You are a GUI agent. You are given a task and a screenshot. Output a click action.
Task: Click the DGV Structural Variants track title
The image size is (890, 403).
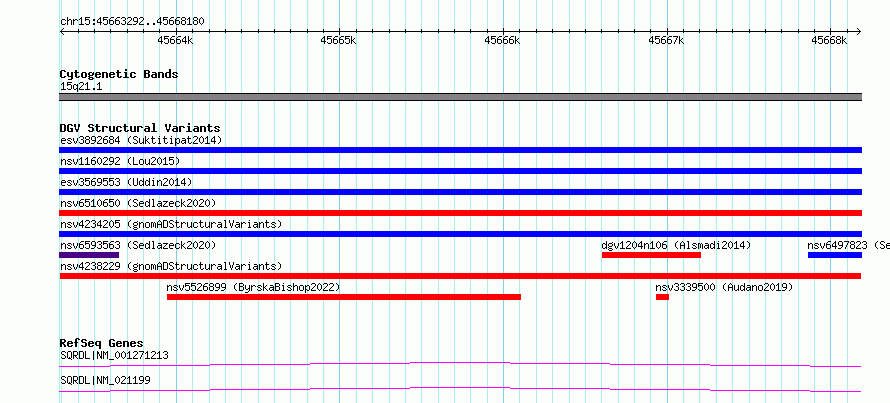coord(140,128)
